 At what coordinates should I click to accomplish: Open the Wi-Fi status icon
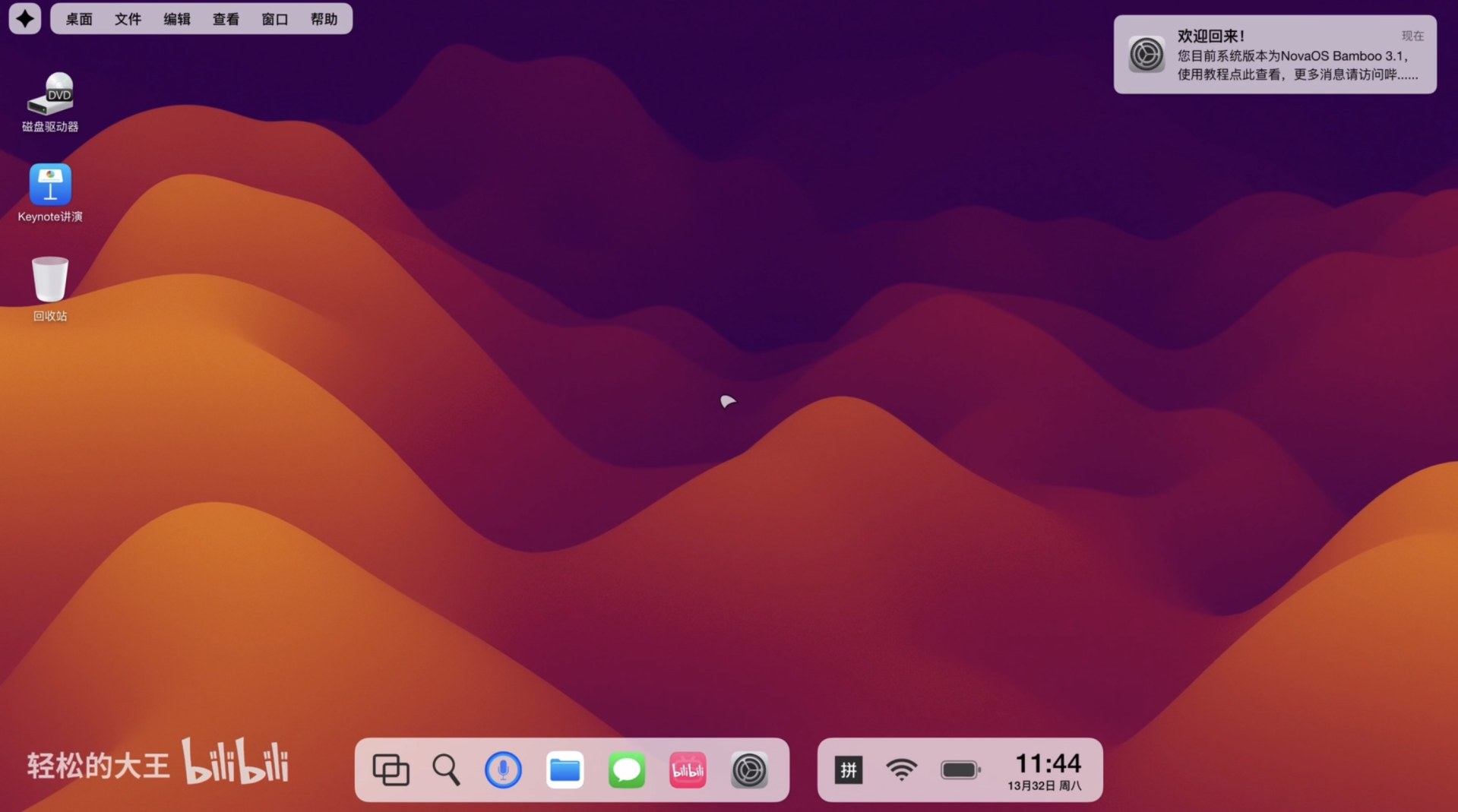(901, 769)
